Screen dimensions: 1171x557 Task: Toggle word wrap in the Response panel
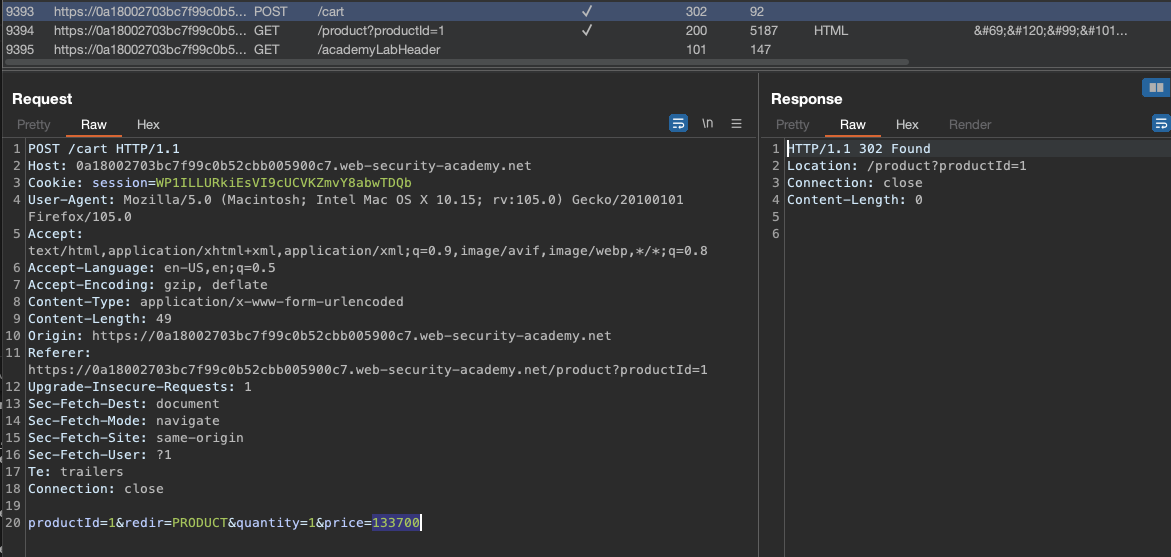[x=1160, y=124]
